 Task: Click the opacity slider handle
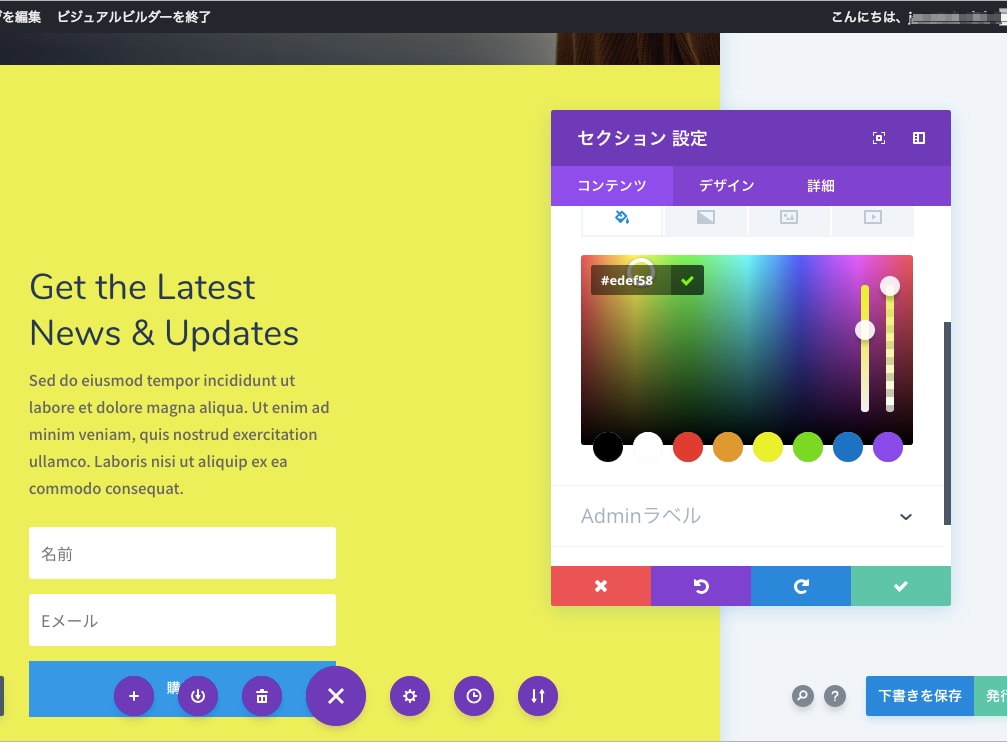pos(889,286)
